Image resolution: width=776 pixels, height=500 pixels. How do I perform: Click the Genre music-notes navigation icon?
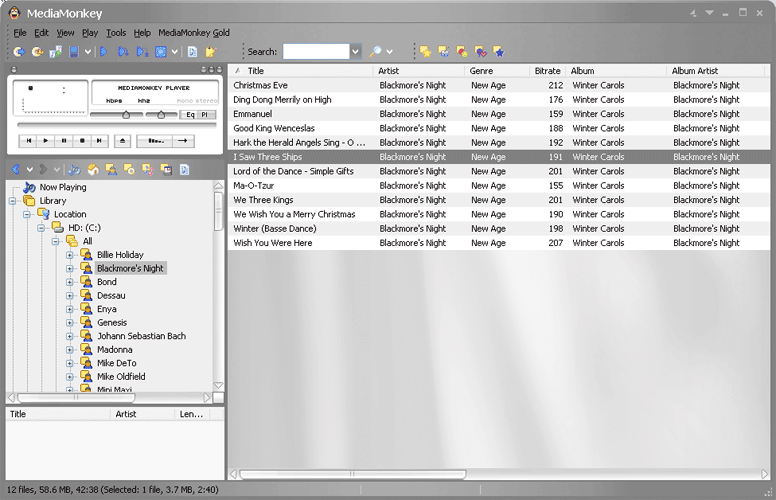coord(147,170)
